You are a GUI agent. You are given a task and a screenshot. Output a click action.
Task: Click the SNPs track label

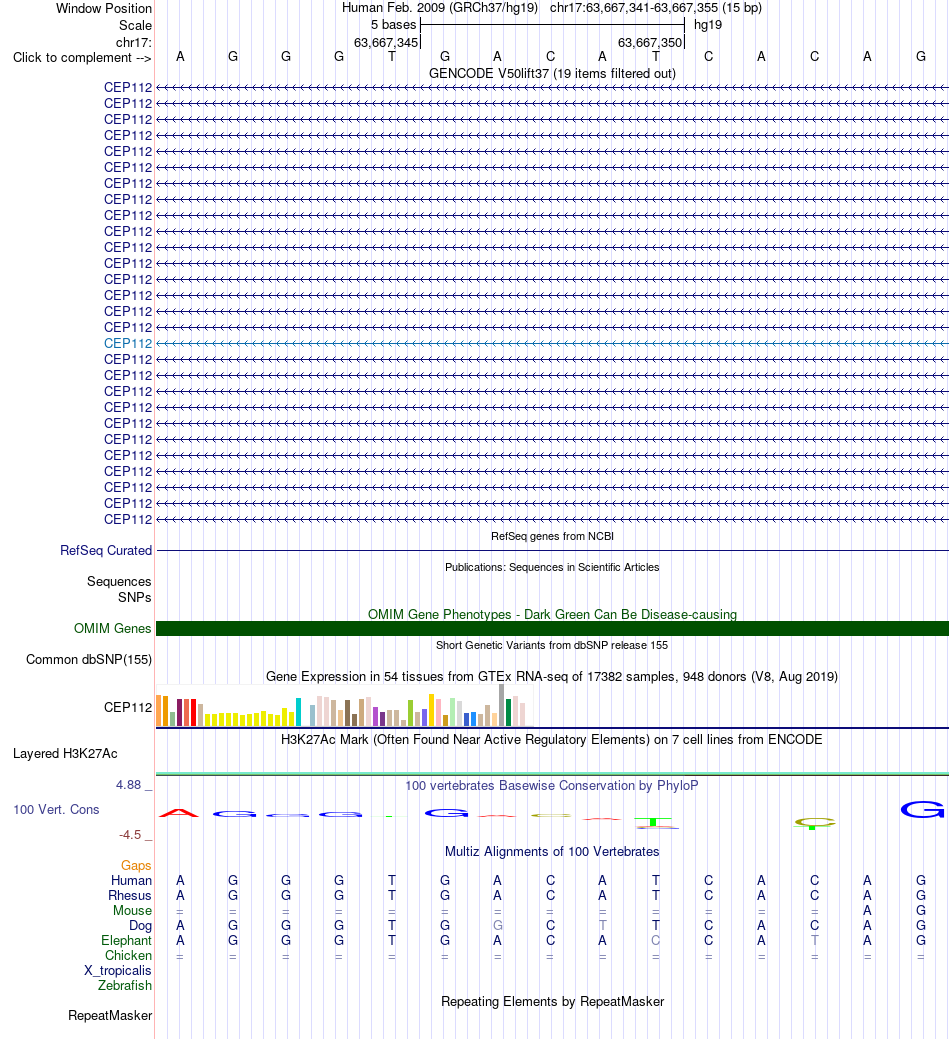[134, 598]
